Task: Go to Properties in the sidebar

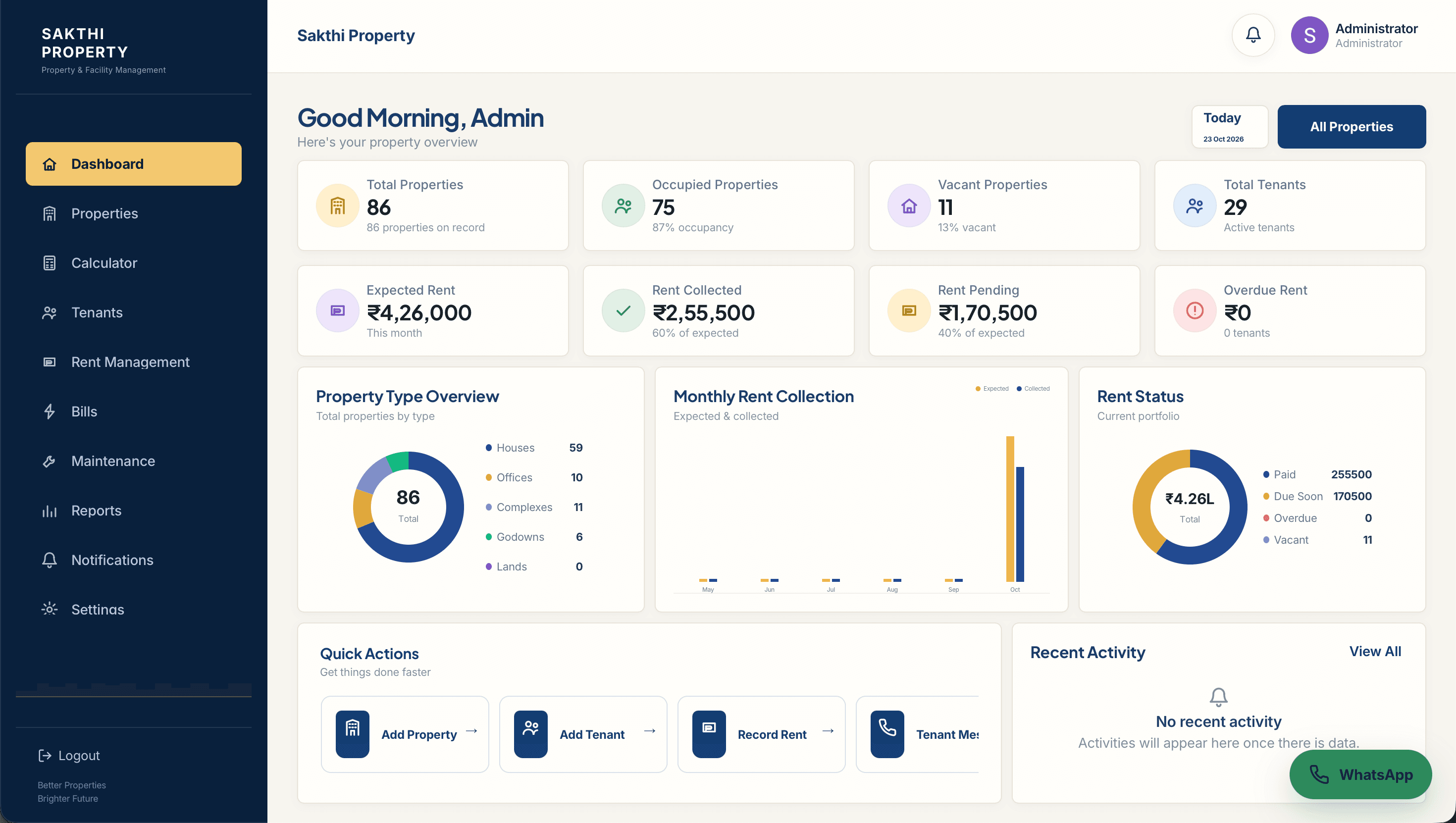Action: click(133, 213)
